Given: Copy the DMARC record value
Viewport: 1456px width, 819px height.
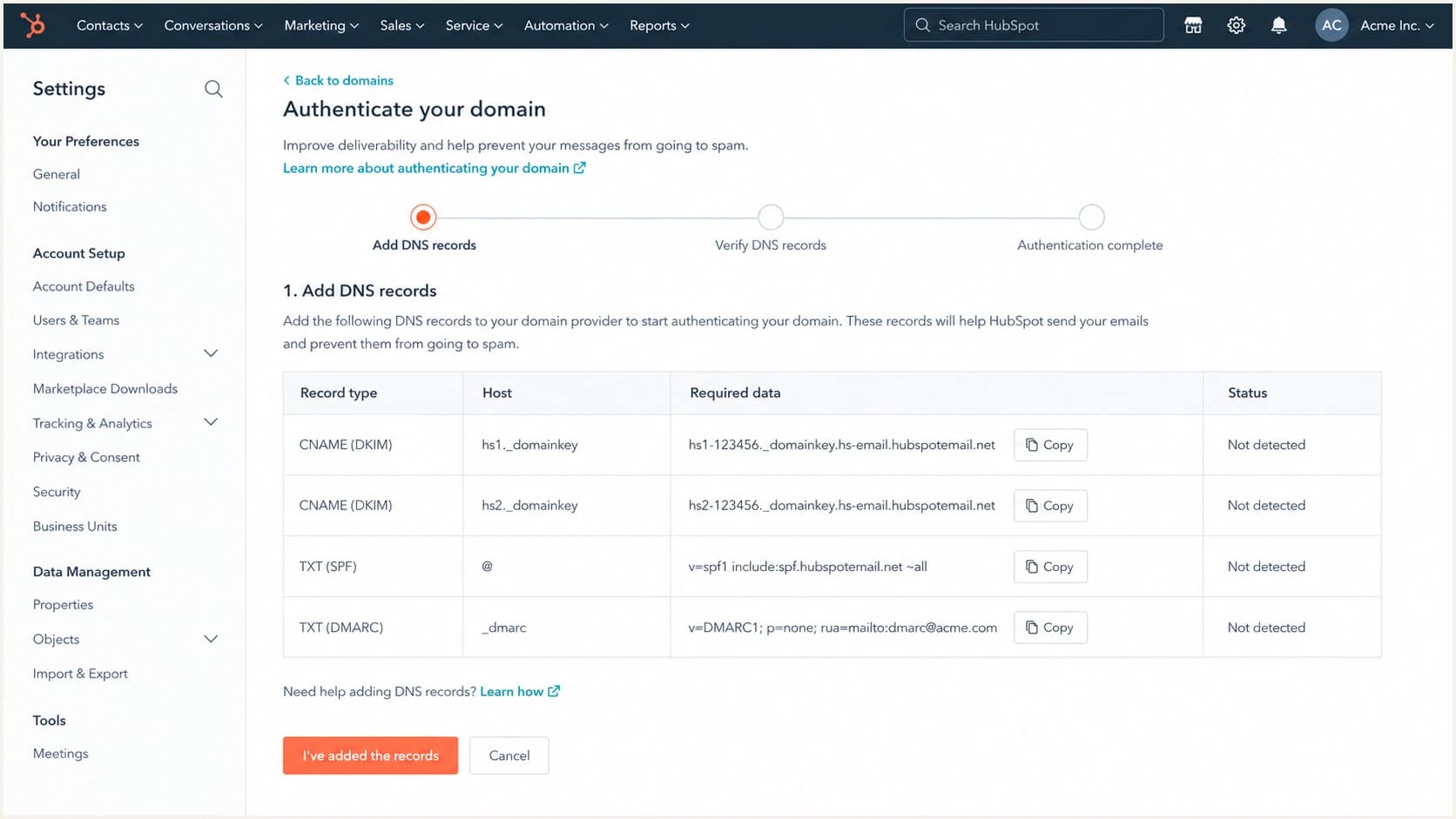Looking at the screenshot, I should [1050, 628].
